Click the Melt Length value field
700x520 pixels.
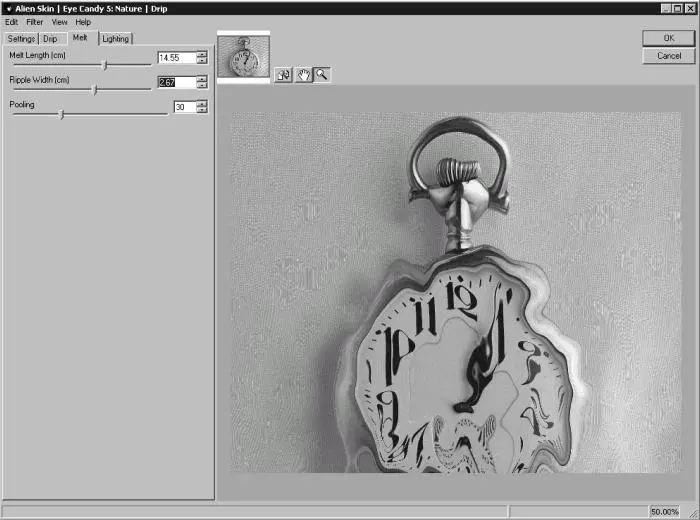(177, 58)
